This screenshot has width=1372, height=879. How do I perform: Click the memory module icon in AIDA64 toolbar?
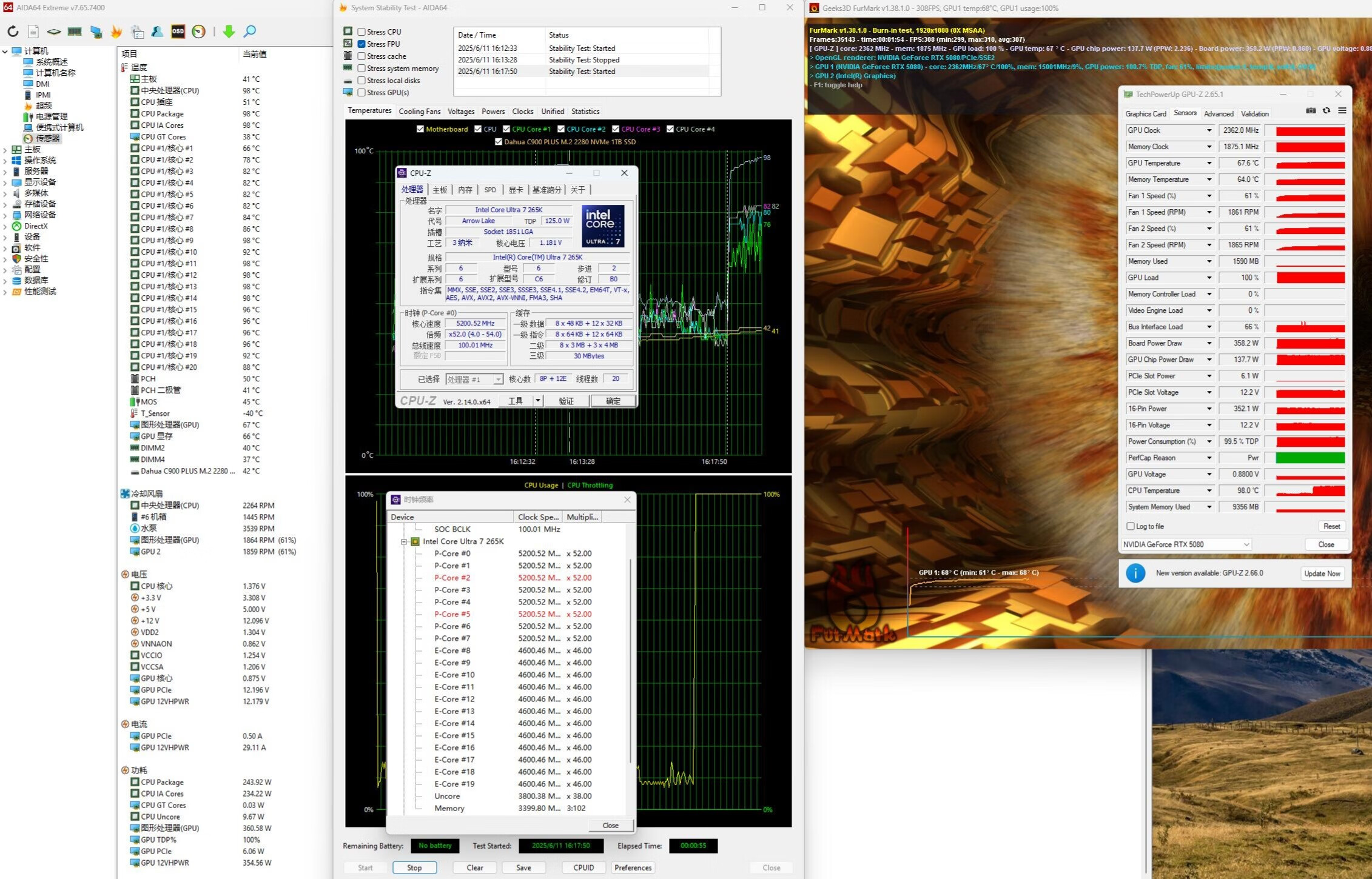click(x=75, y=32)
